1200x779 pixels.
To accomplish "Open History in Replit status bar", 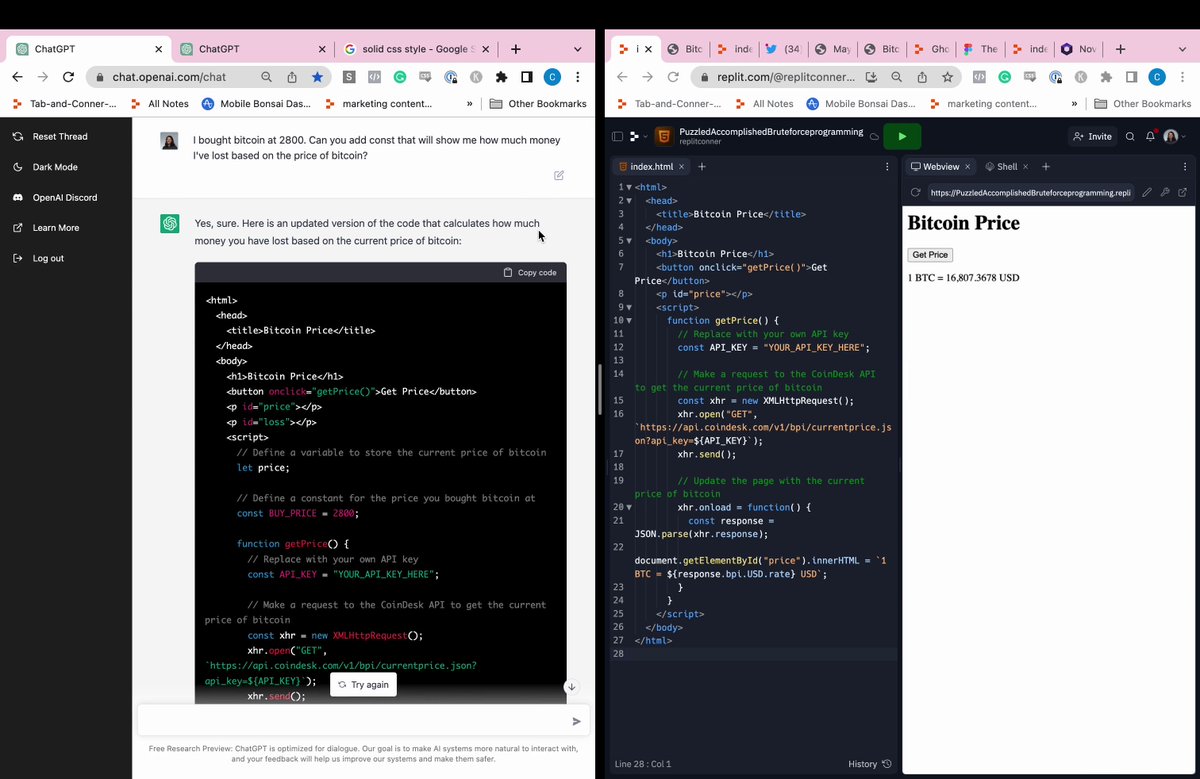I will coord(870,764).
